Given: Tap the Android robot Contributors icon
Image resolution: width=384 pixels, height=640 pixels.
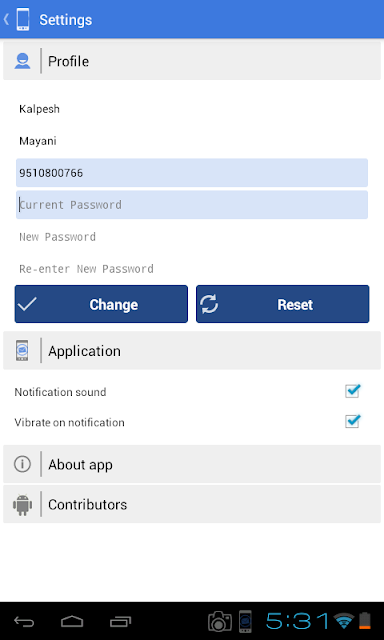Looking at the screenshot, I should [x=22, y=504].
